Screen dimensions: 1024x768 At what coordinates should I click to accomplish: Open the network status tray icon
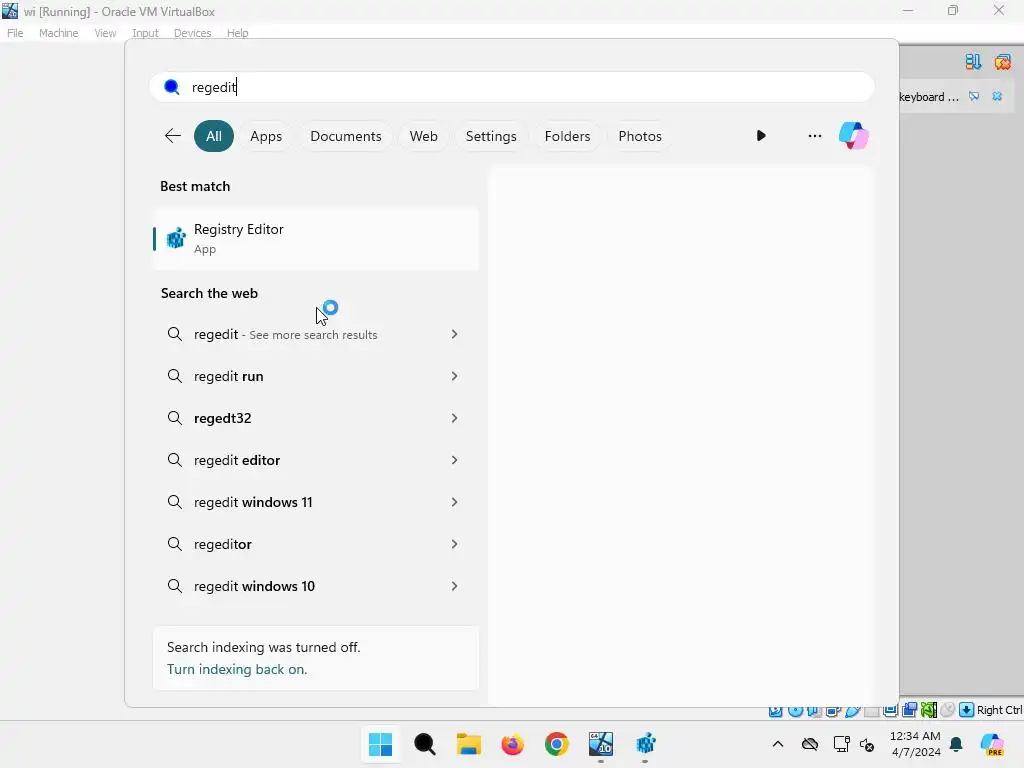pos(841,744)
